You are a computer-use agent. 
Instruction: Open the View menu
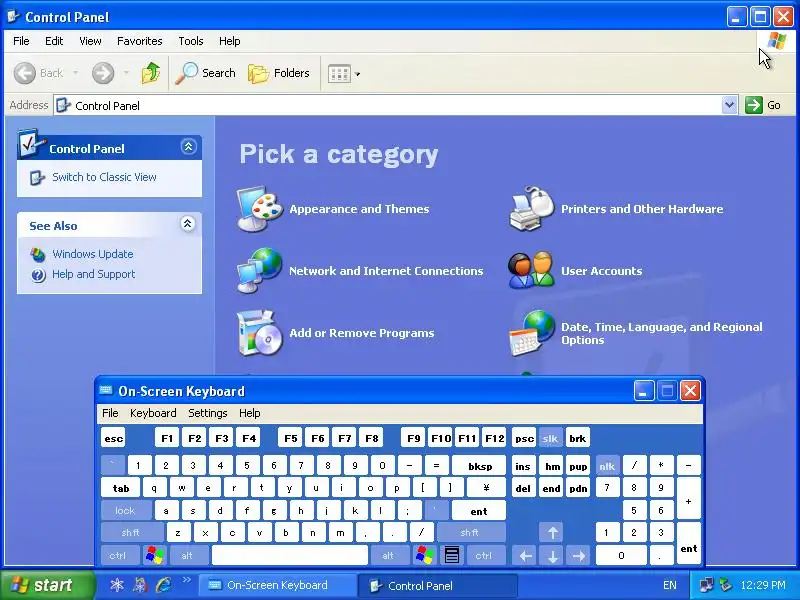[x=90, y=41]
